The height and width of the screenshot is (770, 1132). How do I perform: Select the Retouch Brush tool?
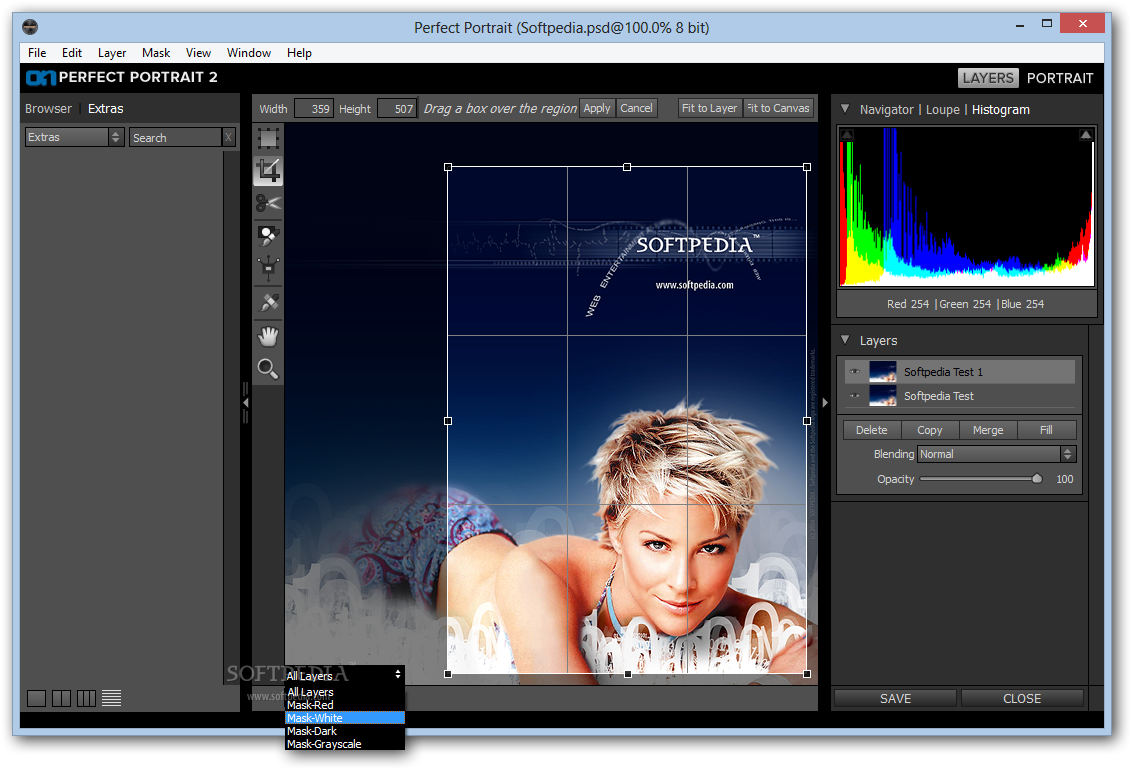269,302
